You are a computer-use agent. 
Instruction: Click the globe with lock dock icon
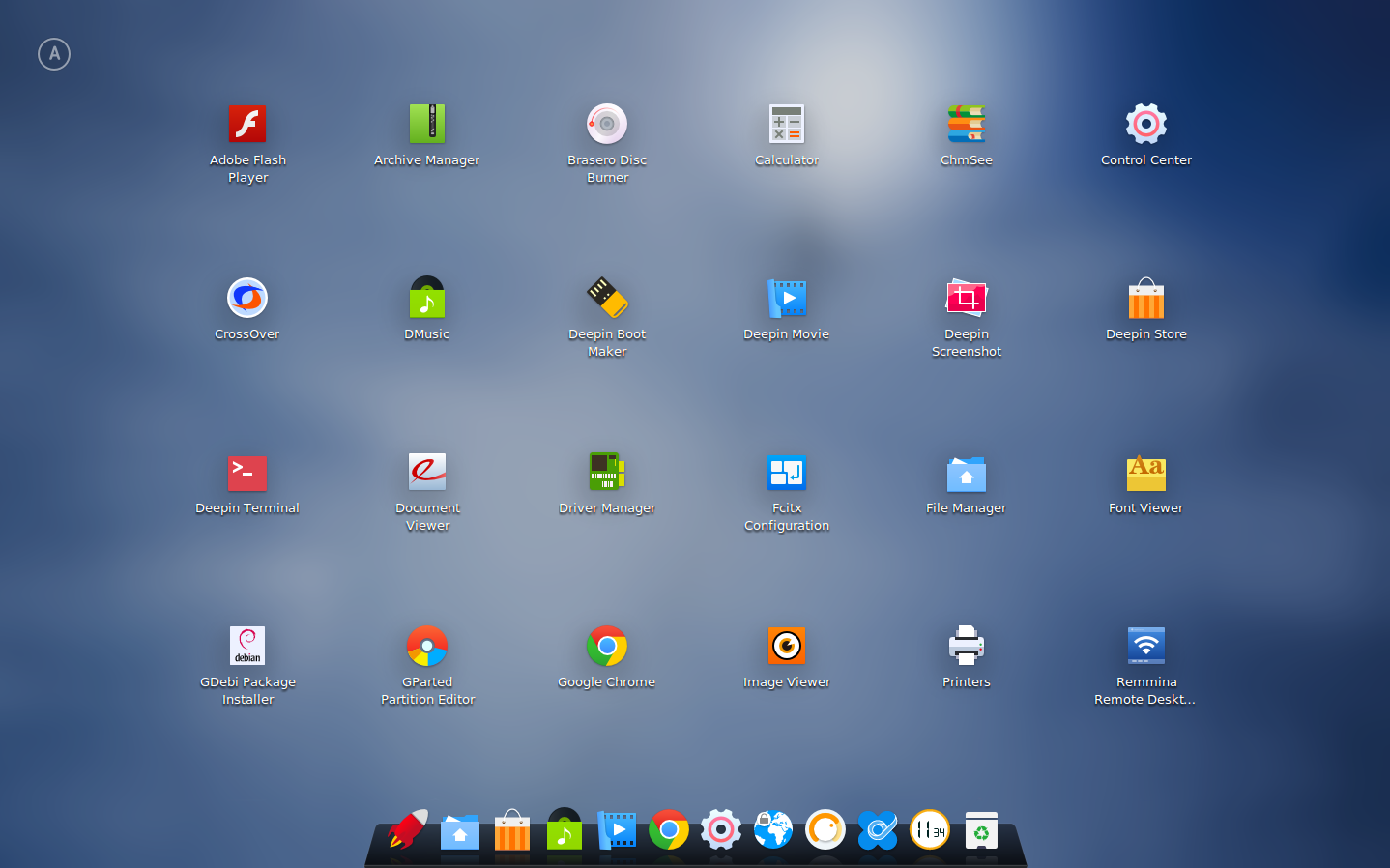[x=773, y=830]
